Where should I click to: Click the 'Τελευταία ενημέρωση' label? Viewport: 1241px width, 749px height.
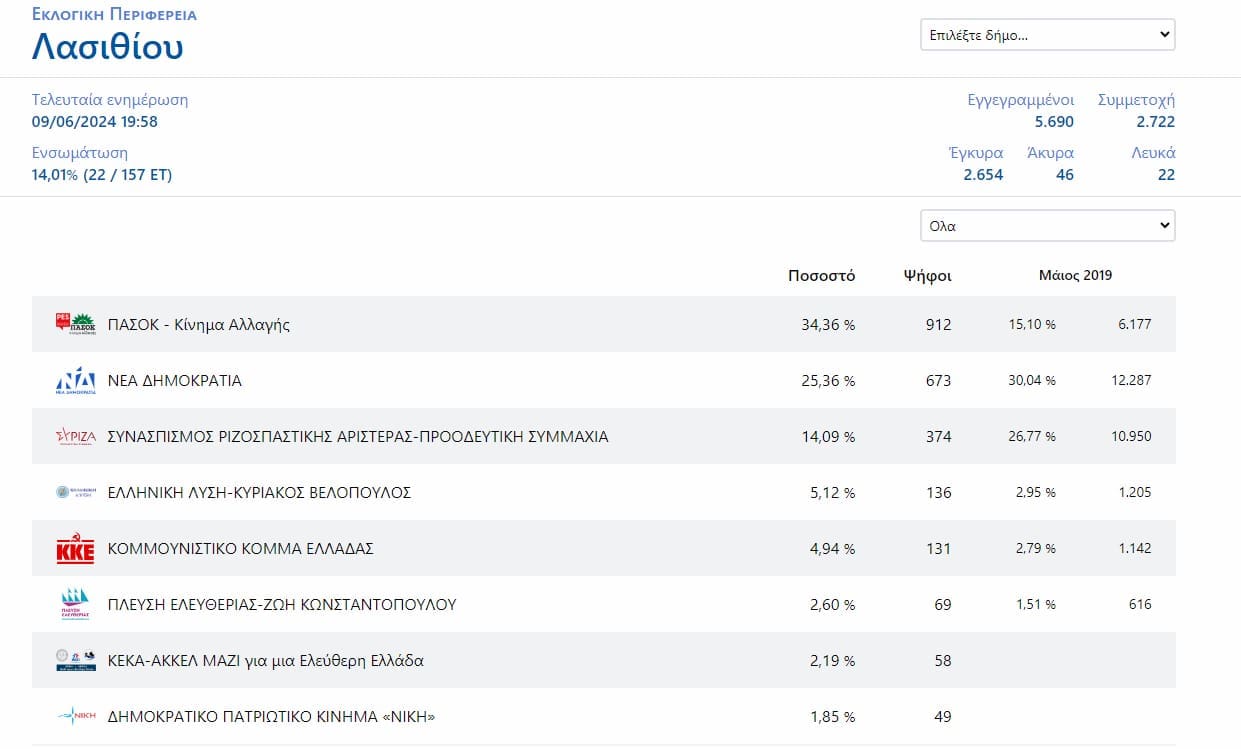click(x=110, y=100)
